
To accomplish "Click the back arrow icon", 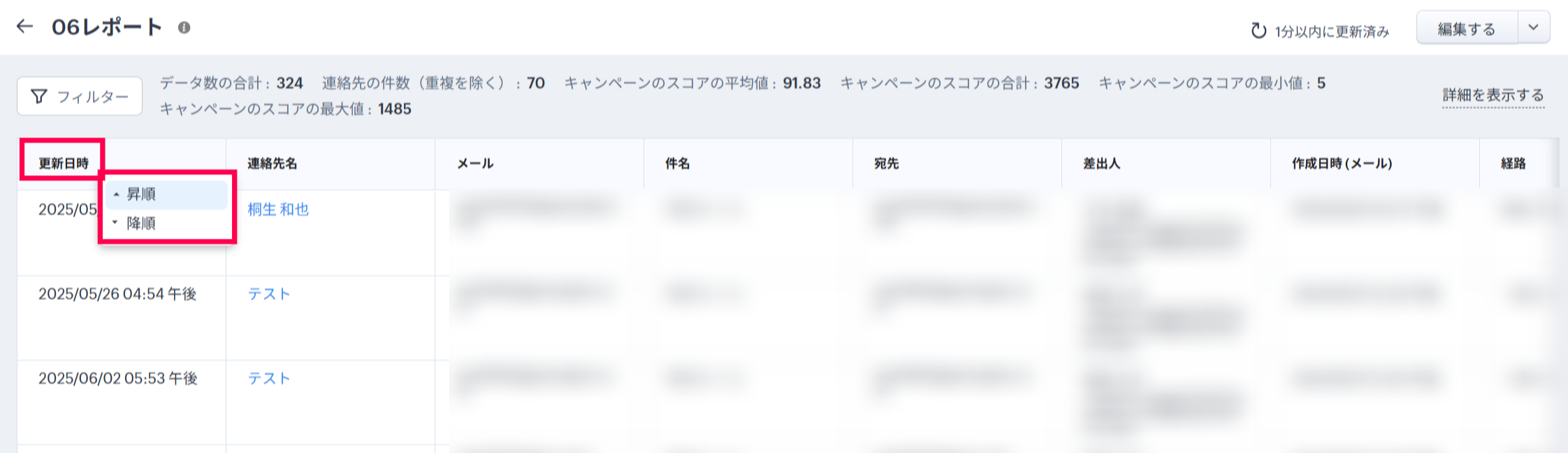I will (x=25, y=27).
